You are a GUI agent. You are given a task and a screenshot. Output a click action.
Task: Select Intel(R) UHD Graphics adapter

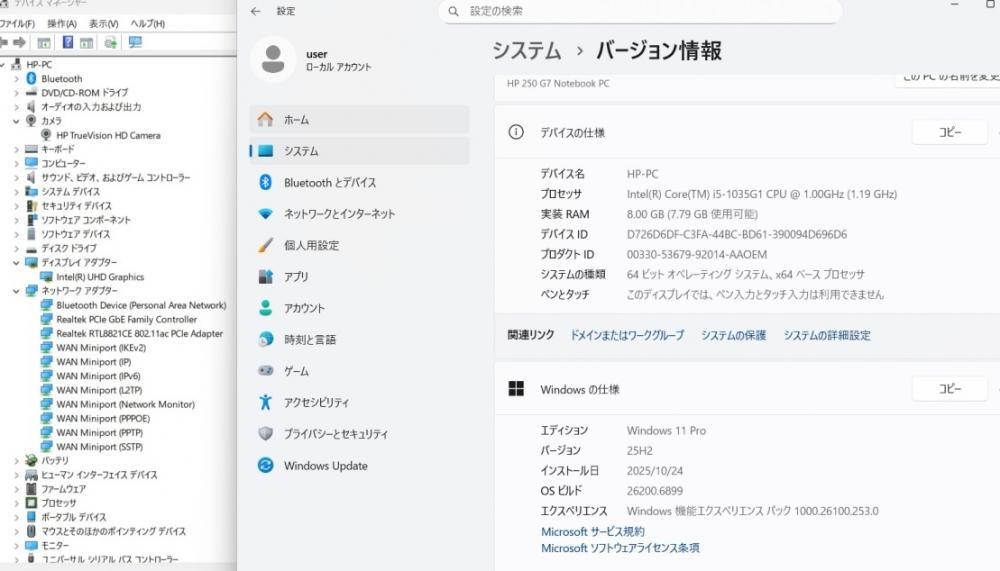[x=100, y=277]
